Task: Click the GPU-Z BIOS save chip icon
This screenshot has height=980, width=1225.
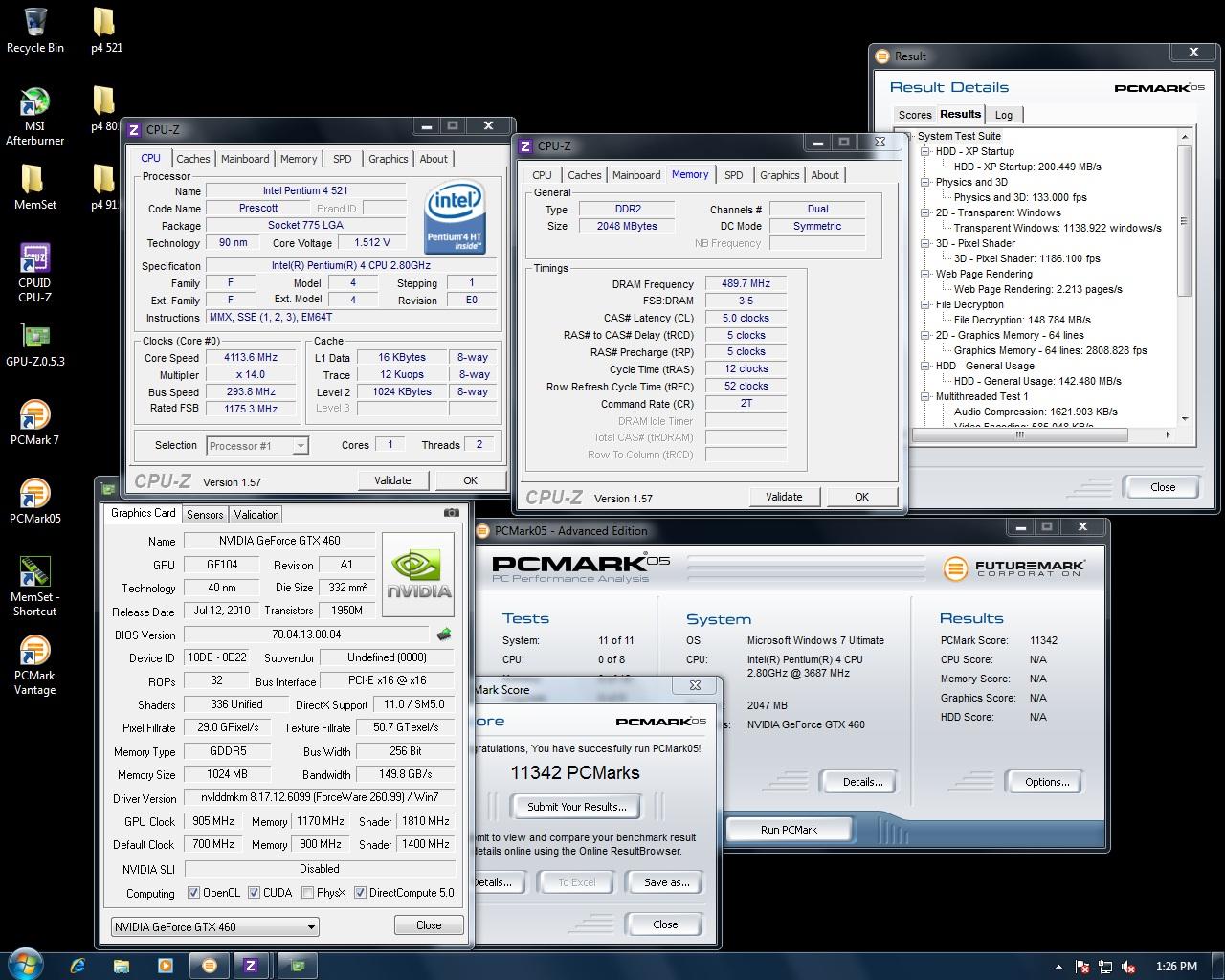Action: [x=443, y=634]
